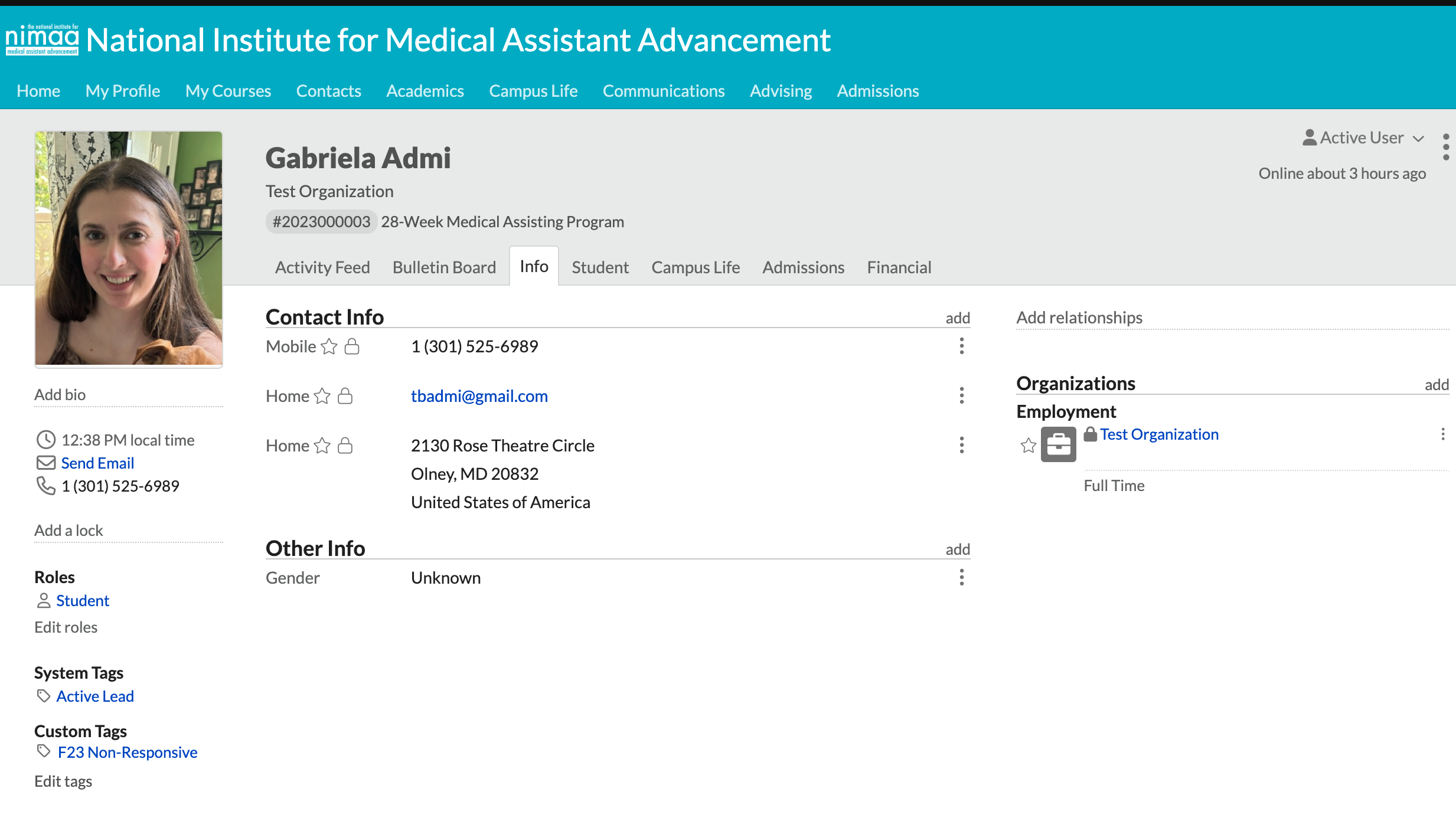Screen dimensions: 1456x818
Task: Click the phone icon in left sidebar
Action: pyautogui.click(x=45, y=486)
